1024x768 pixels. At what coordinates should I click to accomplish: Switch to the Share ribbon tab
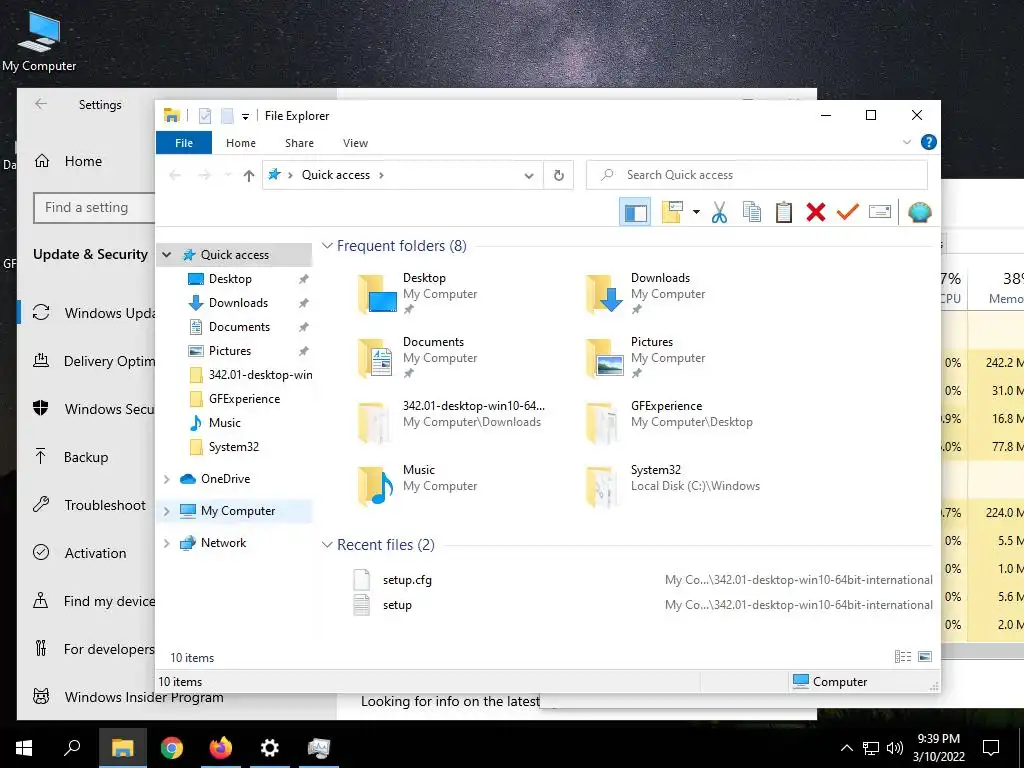[299, 143]
